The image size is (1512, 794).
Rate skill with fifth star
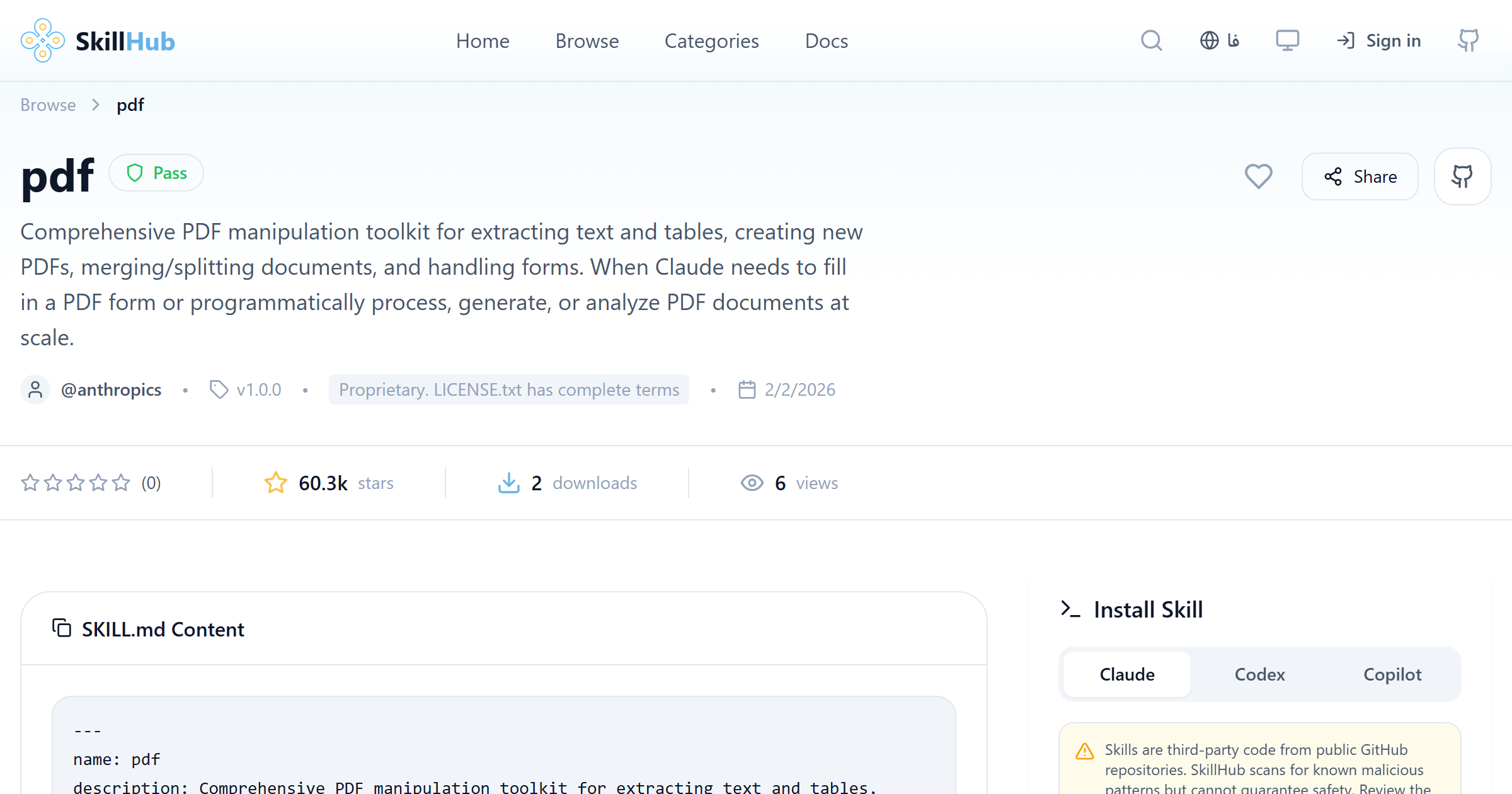coord(121,483)
